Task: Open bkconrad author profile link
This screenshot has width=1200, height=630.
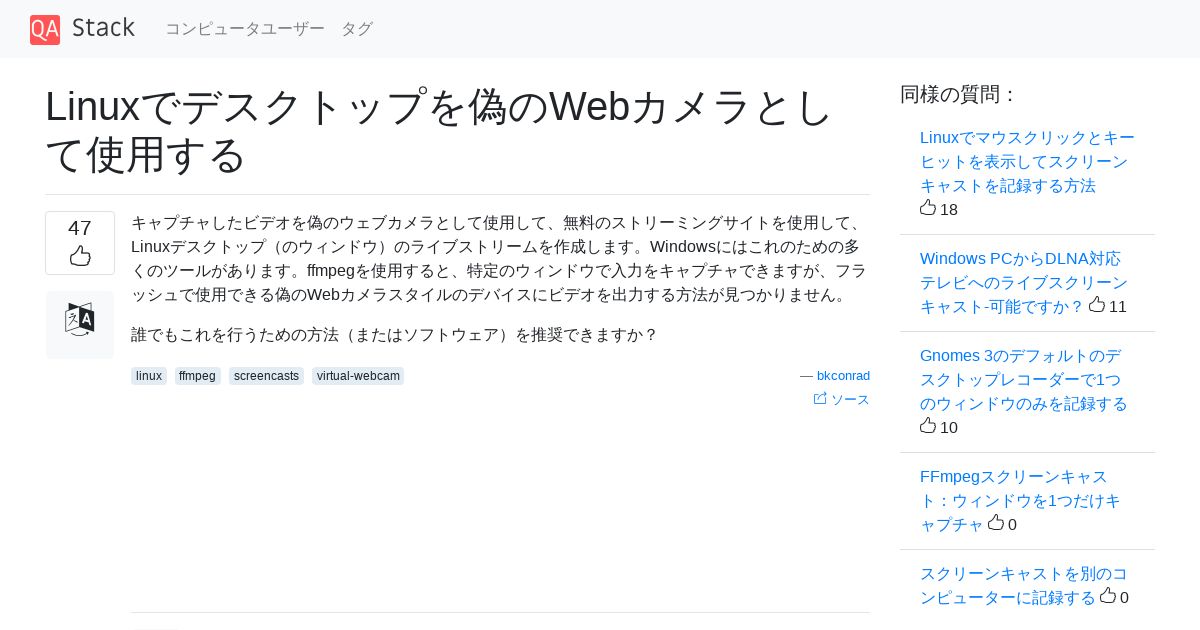Action: click(843, 376)
